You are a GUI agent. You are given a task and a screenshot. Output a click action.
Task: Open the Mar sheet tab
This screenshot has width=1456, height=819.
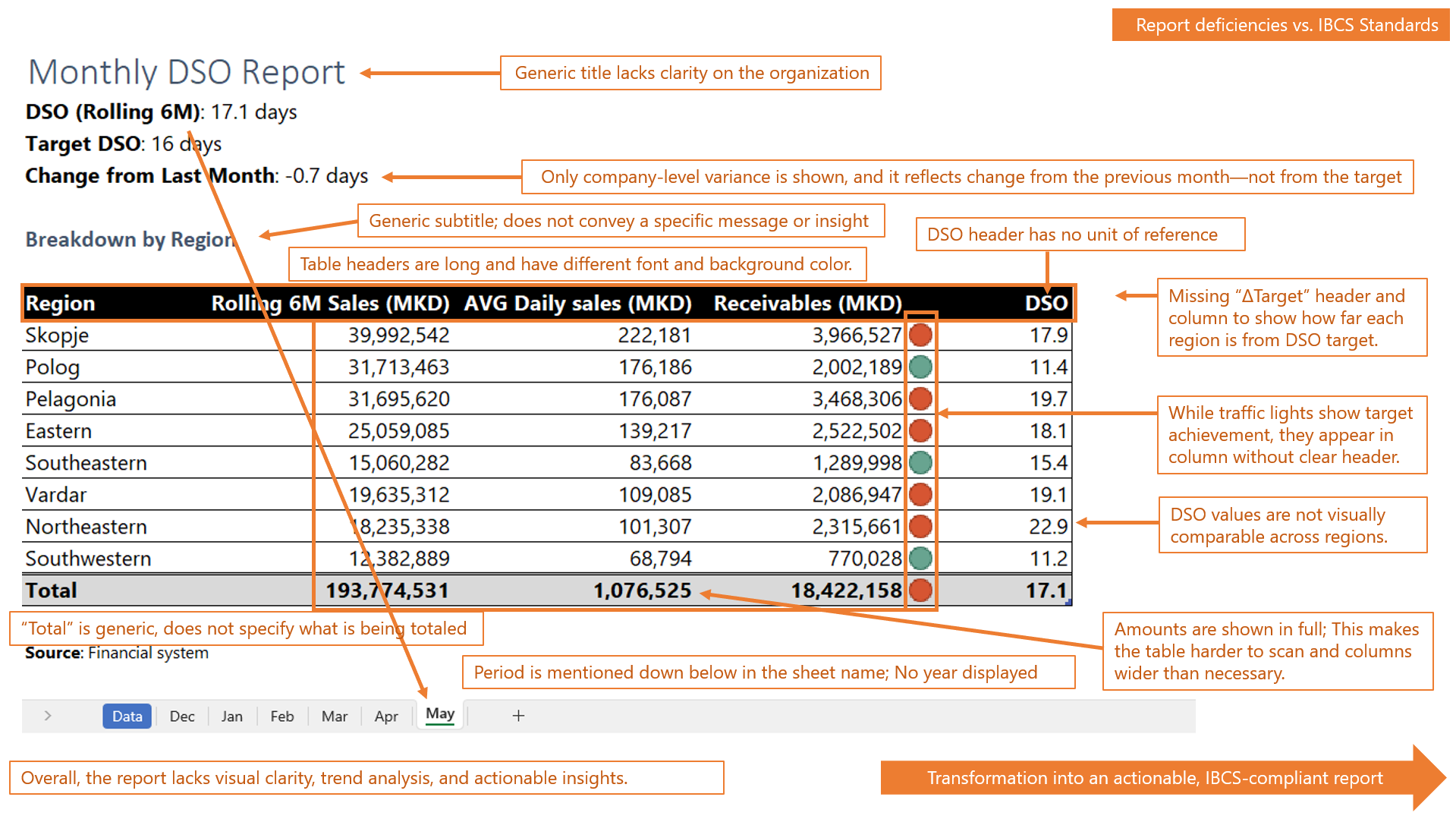click(335, 716)
